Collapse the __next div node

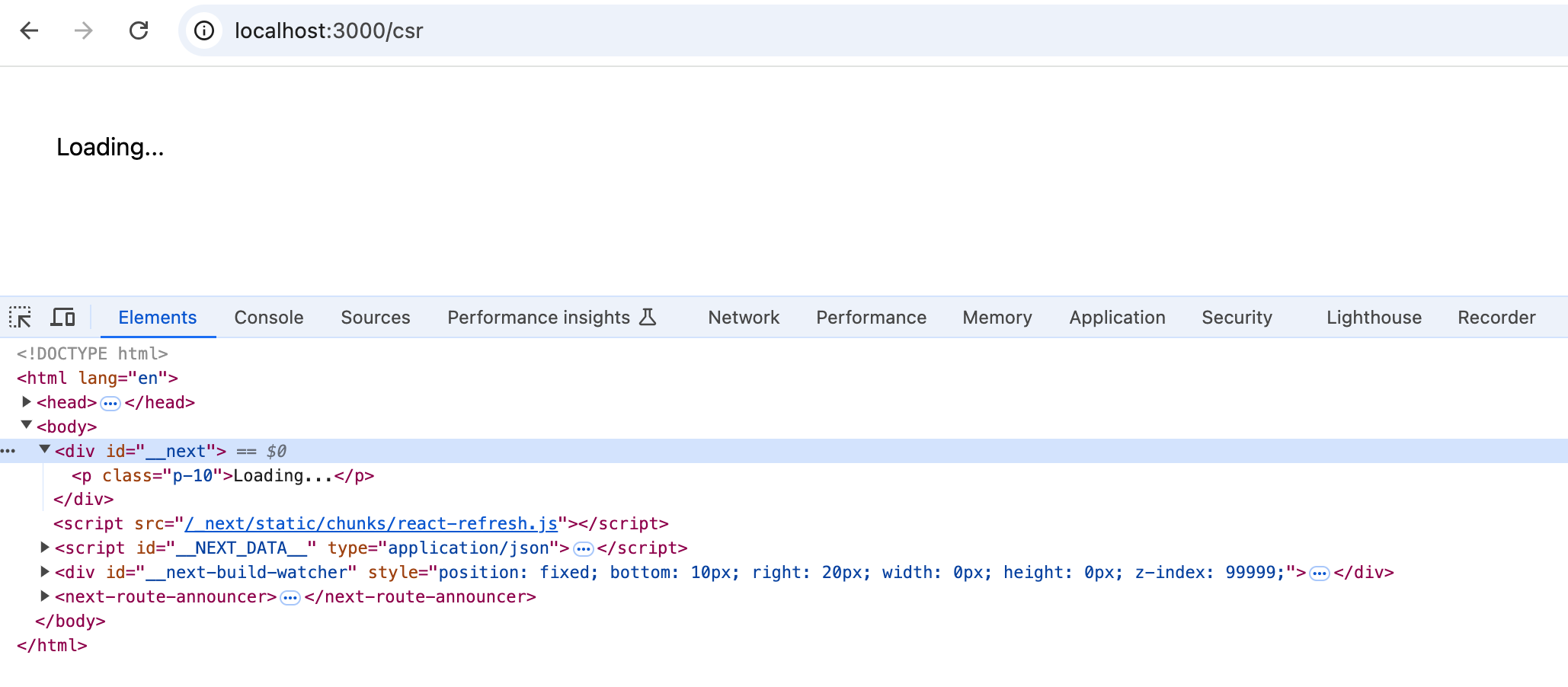click(45, 450)
